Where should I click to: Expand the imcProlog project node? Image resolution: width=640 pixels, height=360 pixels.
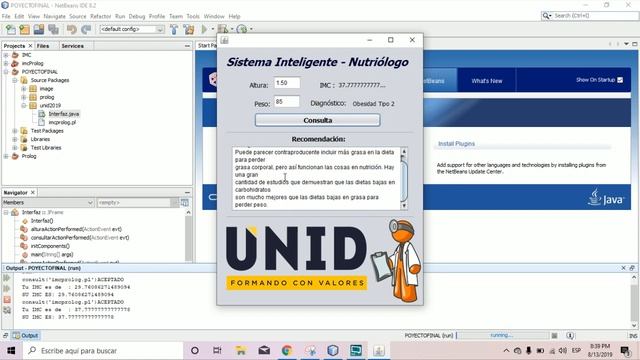click(6, 63)
